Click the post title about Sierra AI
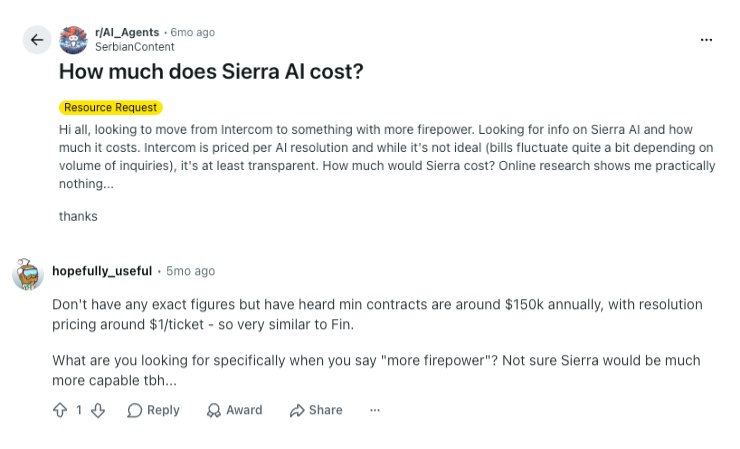The image size is (740, 449). coord(211,71)
